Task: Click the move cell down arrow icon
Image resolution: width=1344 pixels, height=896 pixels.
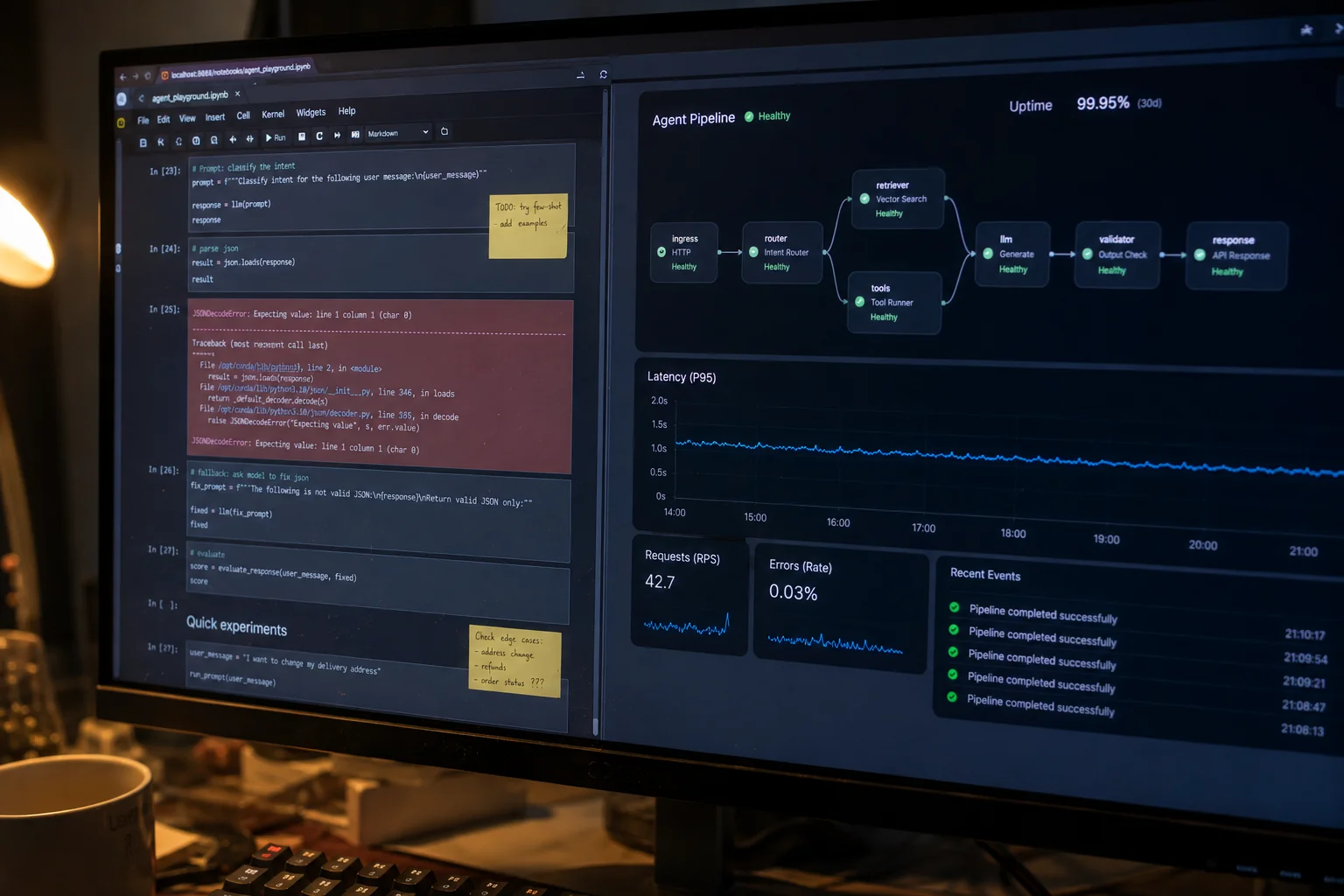Action: point(250,138)
